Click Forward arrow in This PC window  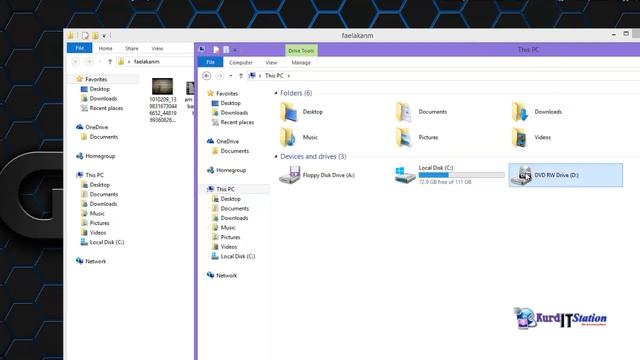click(x=220, y=76)
